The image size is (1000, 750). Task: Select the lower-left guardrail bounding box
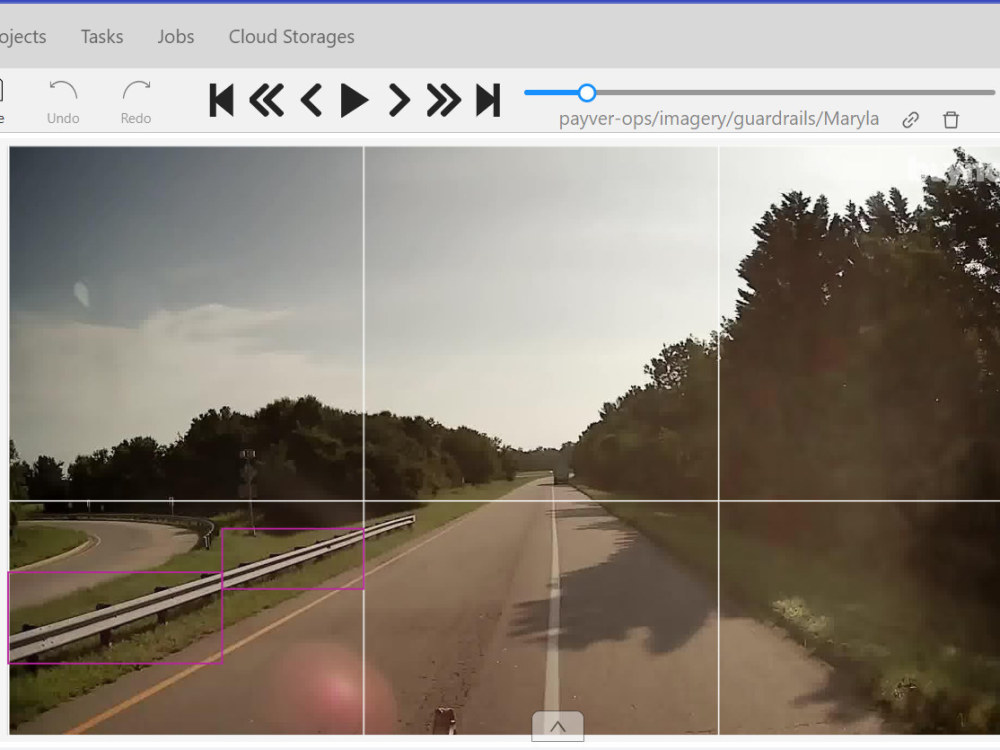[115, 618]
